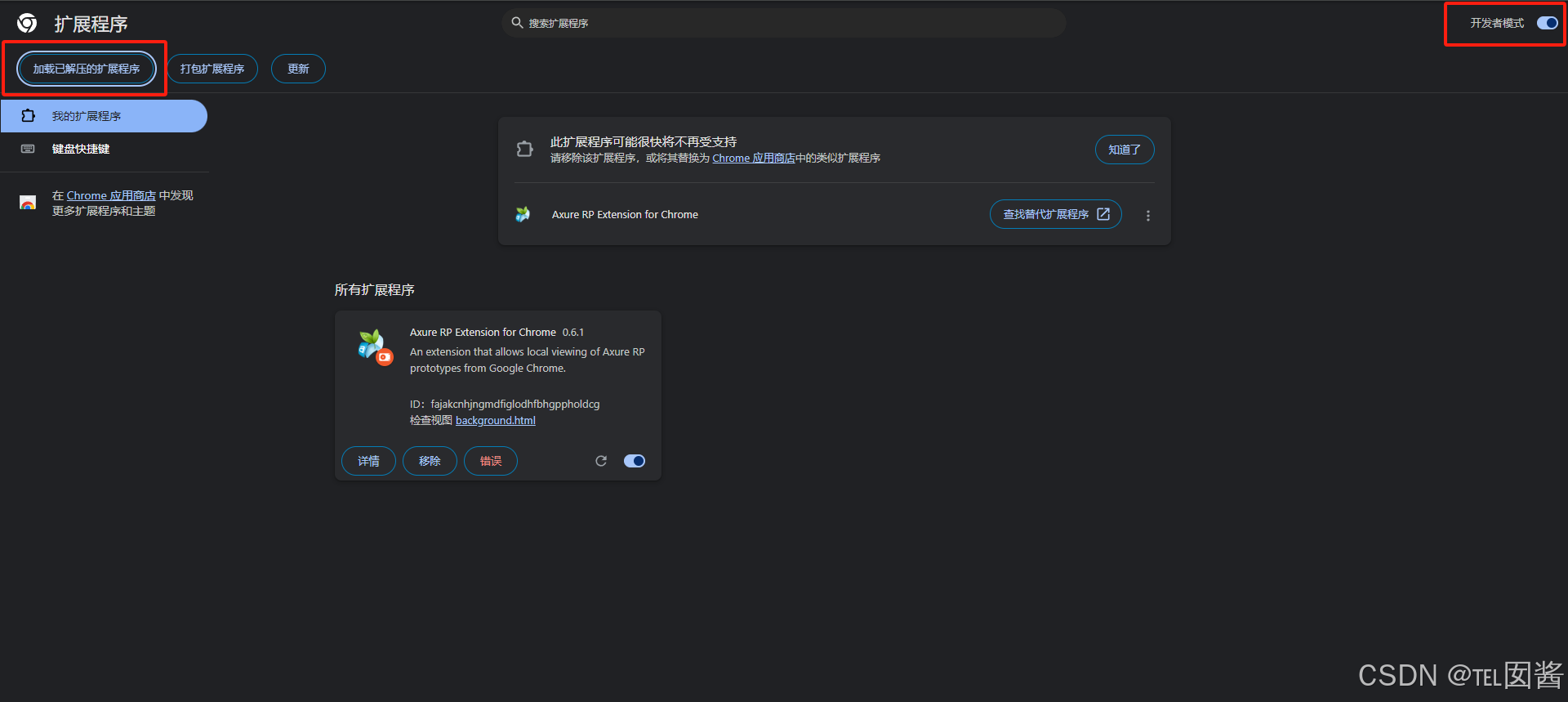Disable the Axure RP extension toggle
1568x702 pixels.
635,461
